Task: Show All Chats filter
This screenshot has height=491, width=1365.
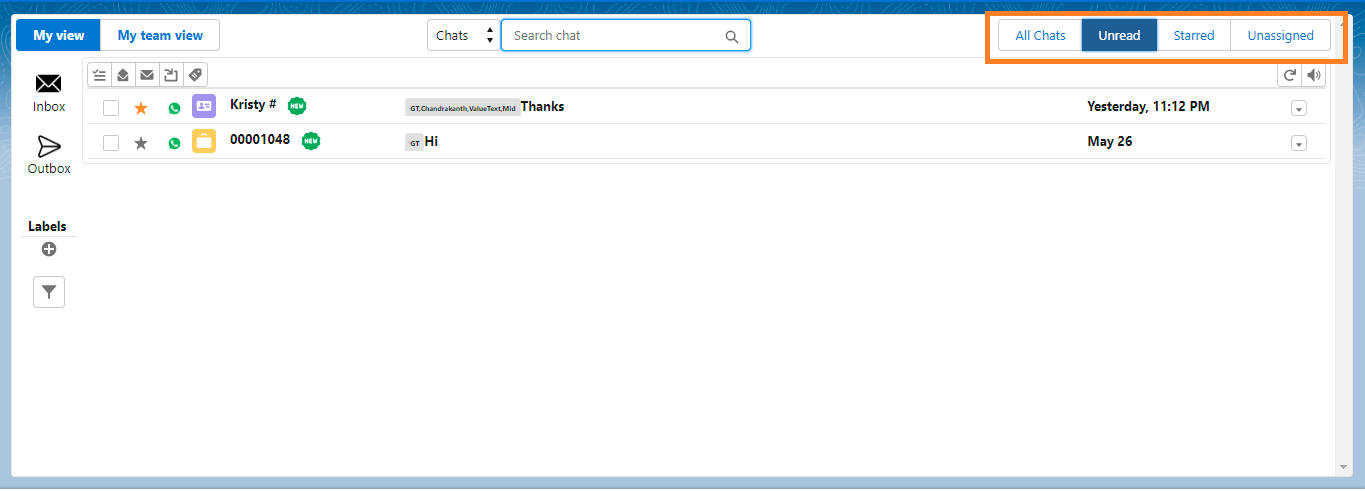Action: coord(1040,35)
